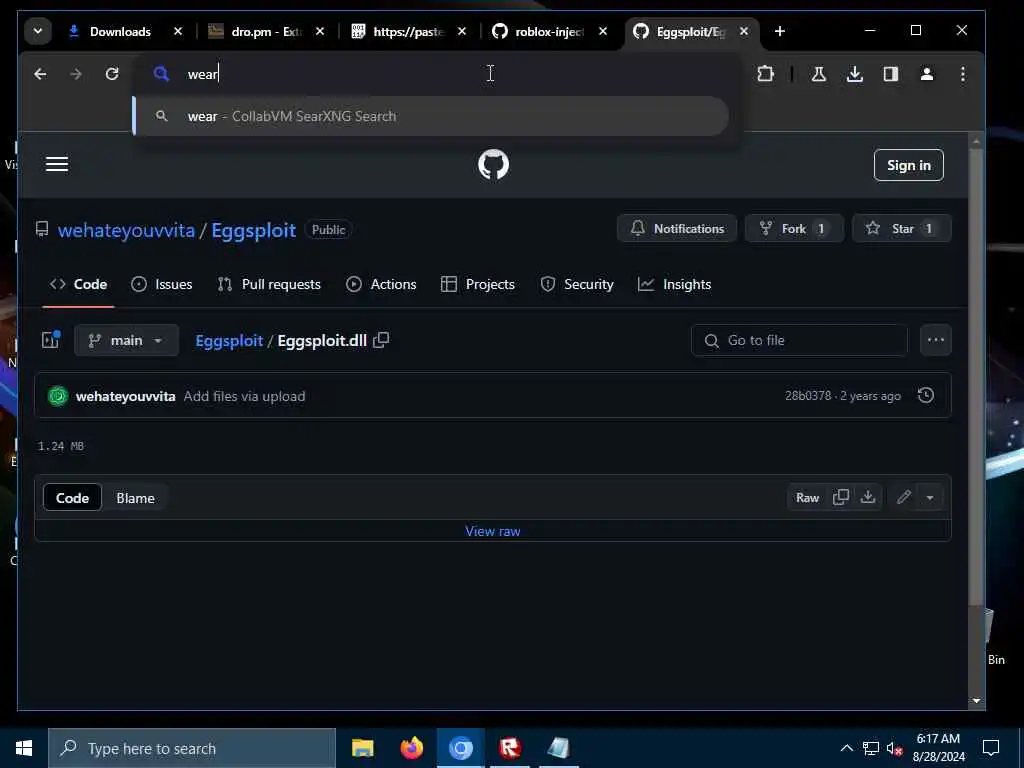Image resolution: width=1024 pixels, height=768 pixels.
Task: Switch to Blame view
Action: 135,498
